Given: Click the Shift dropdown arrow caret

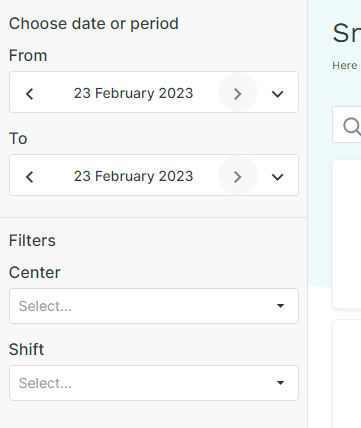Looking at the screenshot, I should coord(280,383).
